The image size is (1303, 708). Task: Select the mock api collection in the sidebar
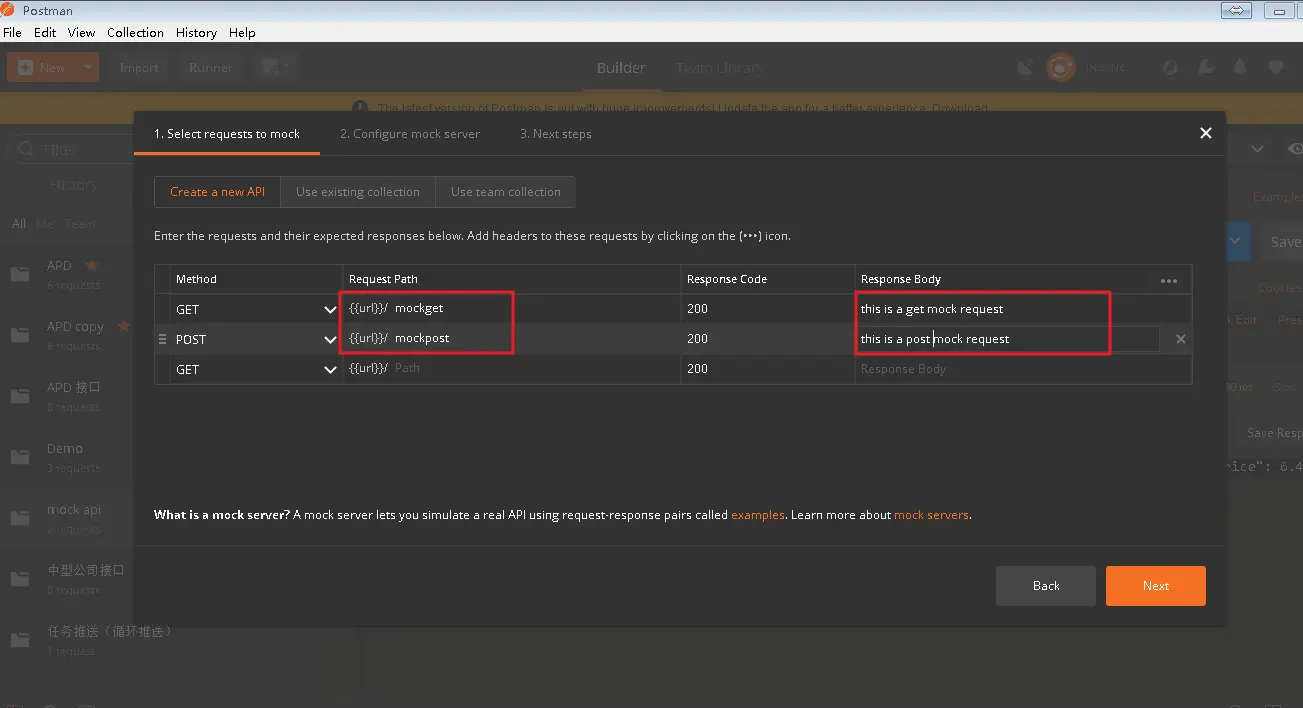(67, 518)
